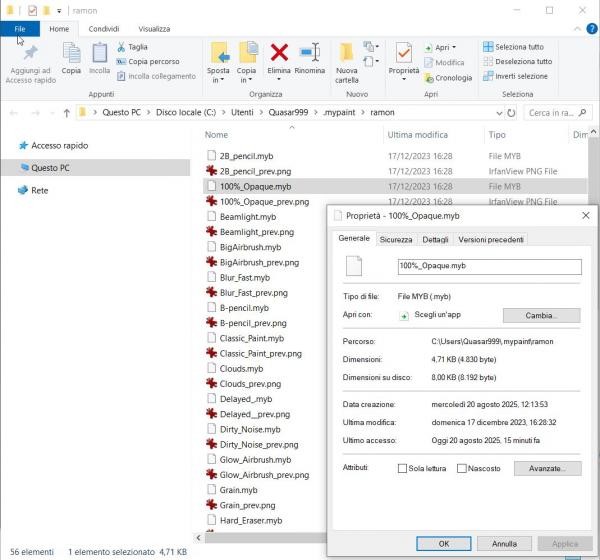Refresh the folder with reload arrow

511,113
